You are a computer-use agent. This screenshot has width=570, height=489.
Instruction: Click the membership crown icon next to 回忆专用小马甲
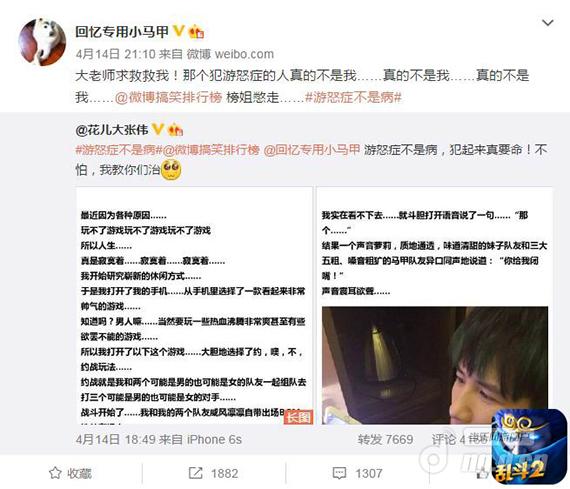[196, 32]
